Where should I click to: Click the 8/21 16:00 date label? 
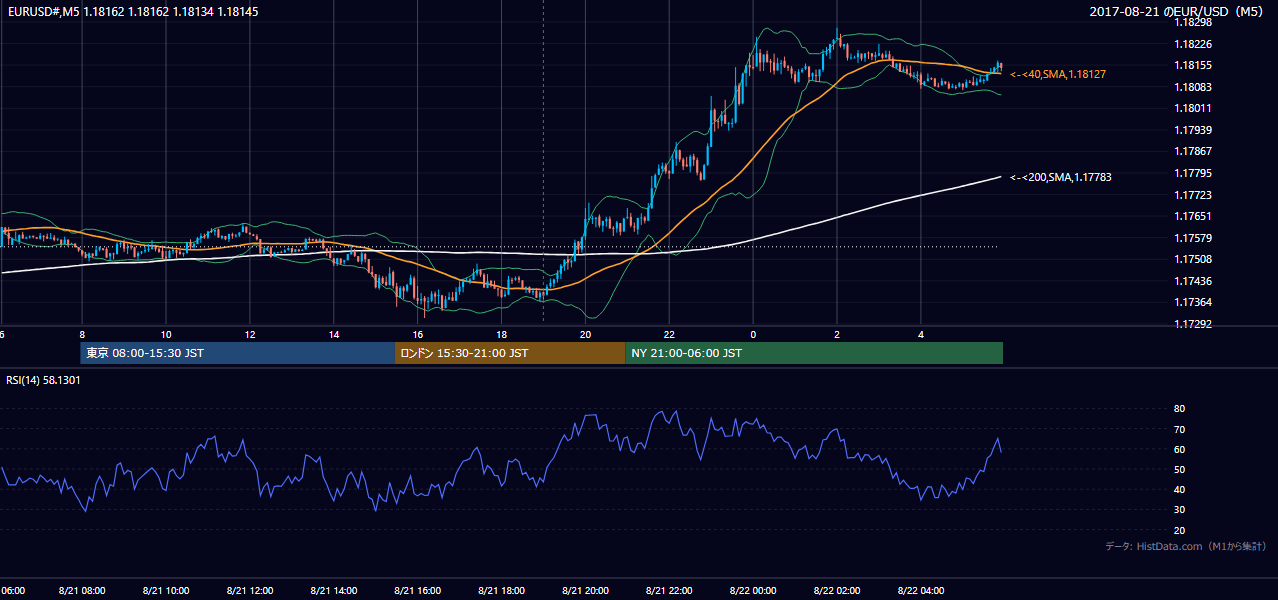(x=418, y=591)
